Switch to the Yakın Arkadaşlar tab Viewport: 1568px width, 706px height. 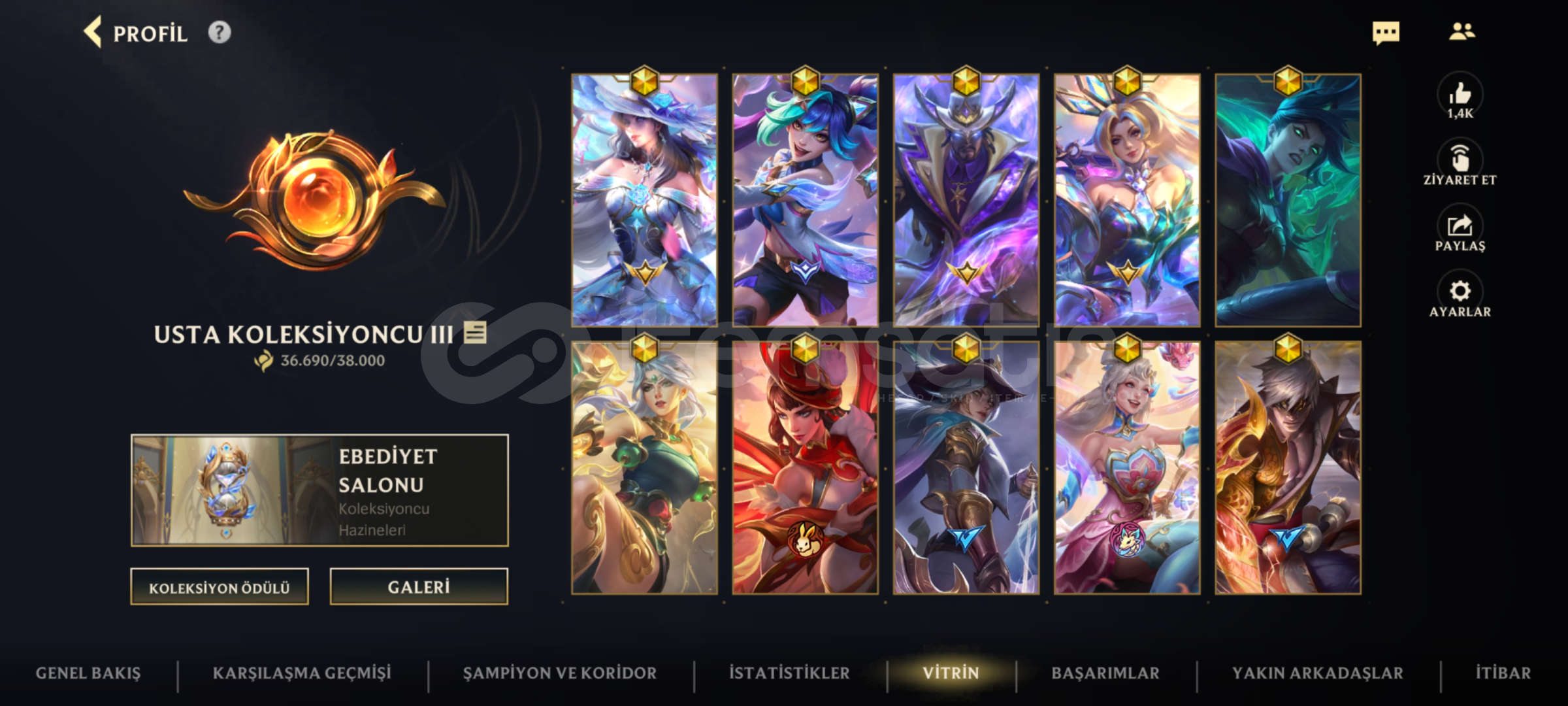pos(1318,673)
